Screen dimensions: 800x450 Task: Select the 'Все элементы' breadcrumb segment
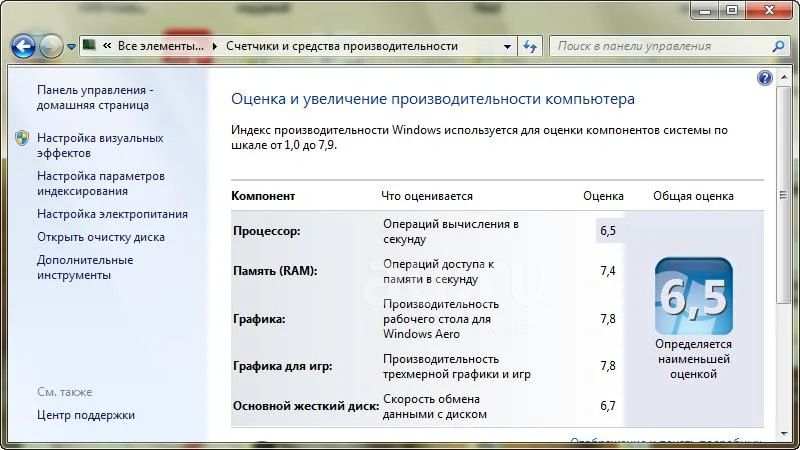(x=162, y=46)
